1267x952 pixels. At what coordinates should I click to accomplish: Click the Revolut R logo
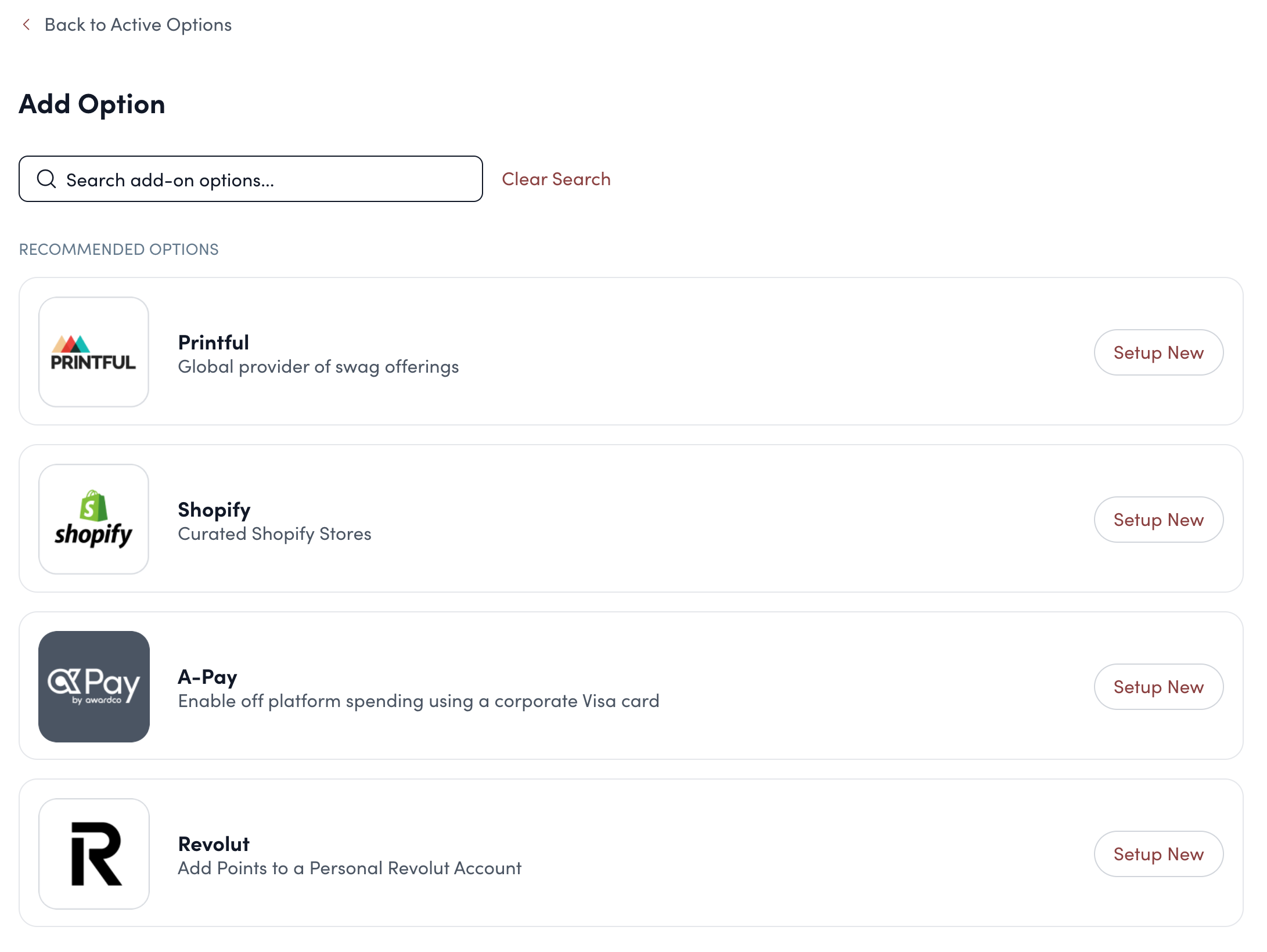pyautogui.click(x=93, y=853)
